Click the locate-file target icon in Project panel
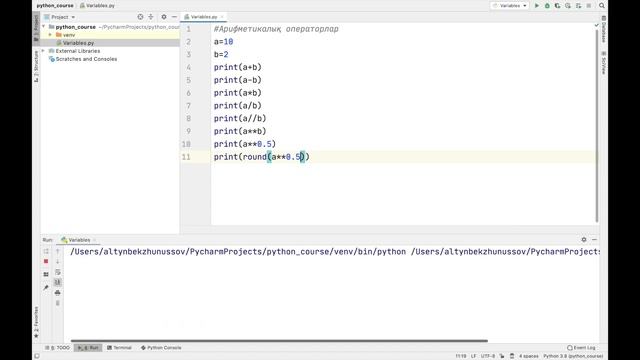640x360 pixels. click(x=140, y=17)
